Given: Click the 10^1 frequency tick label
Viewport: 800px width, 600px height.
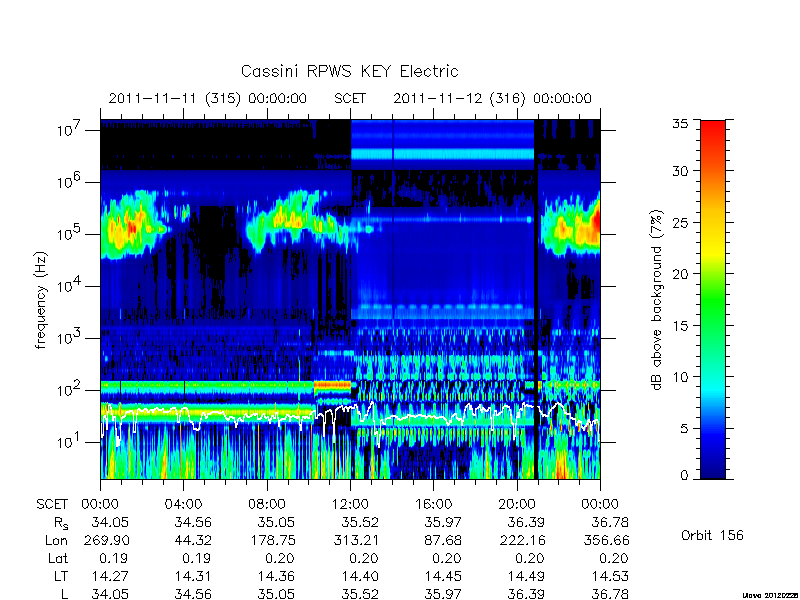Looking at the screenshot, I should [x=70, y=441].
